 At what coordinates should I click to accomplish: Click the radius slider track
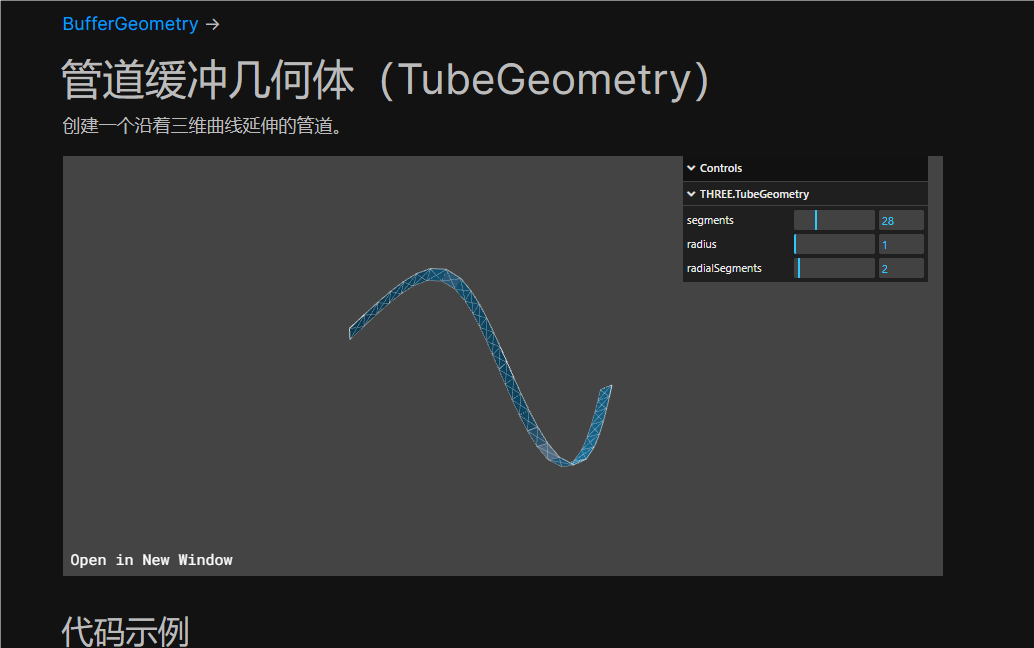834,244
